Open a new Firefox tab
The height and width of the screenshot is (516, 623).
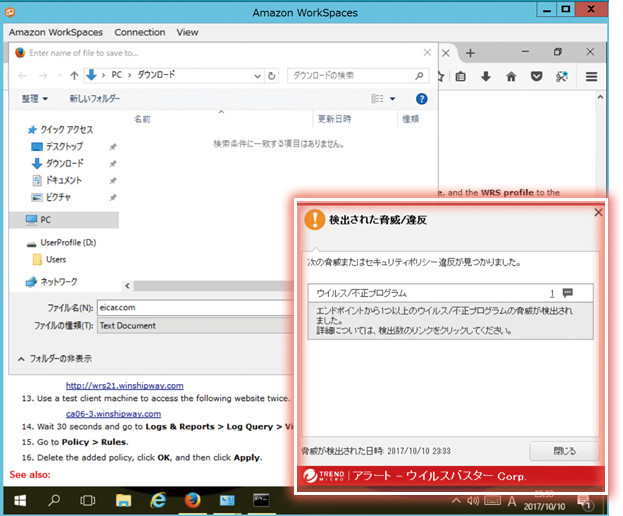click(470, 53)
